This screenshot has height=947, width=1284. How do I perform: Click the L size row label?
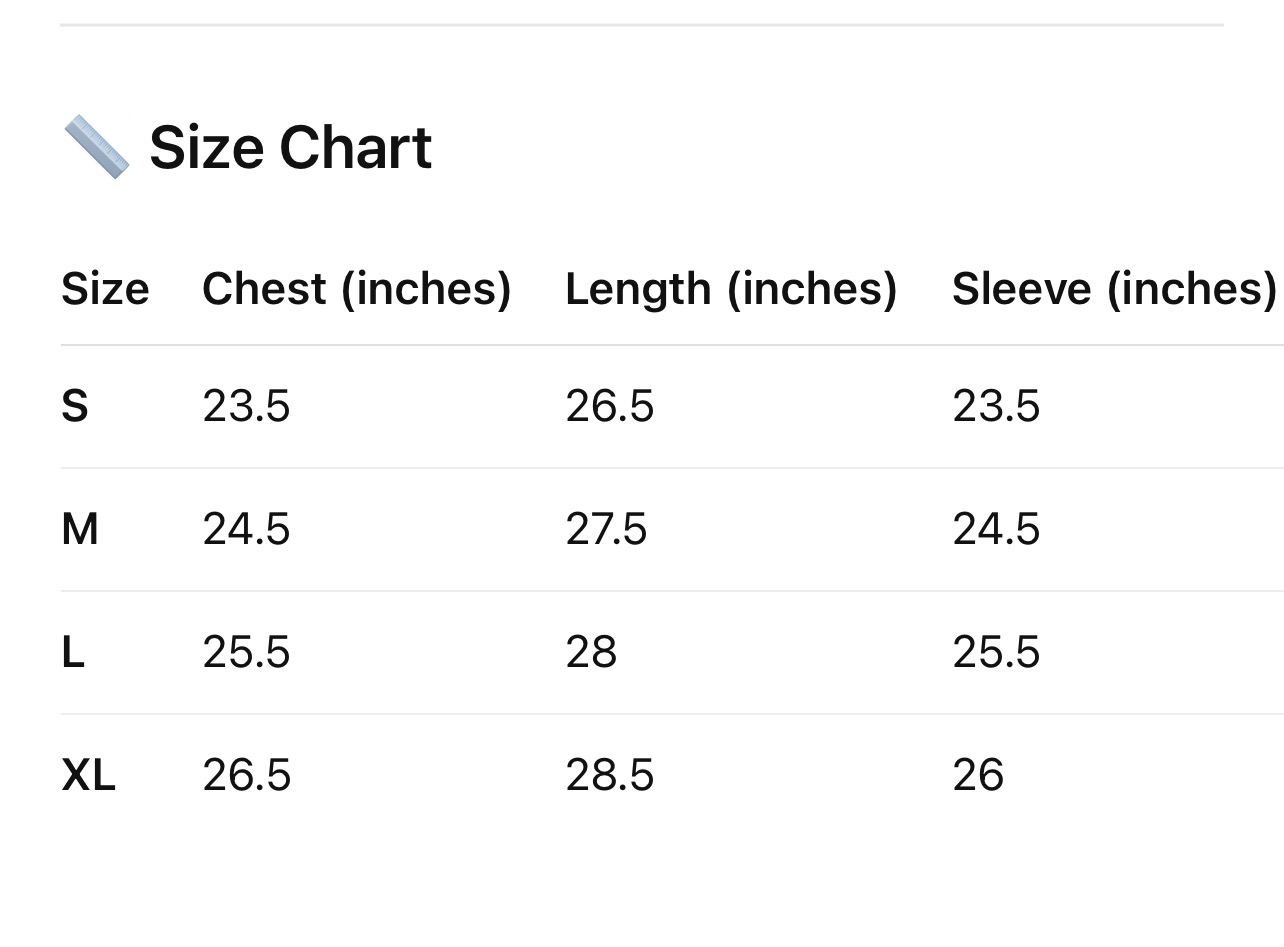click(73, 653)
